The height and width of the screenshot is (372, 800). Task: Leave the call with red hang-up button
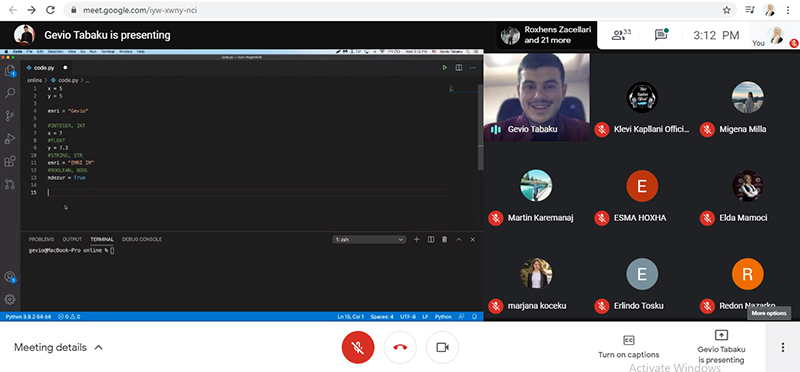click(400, 348)
